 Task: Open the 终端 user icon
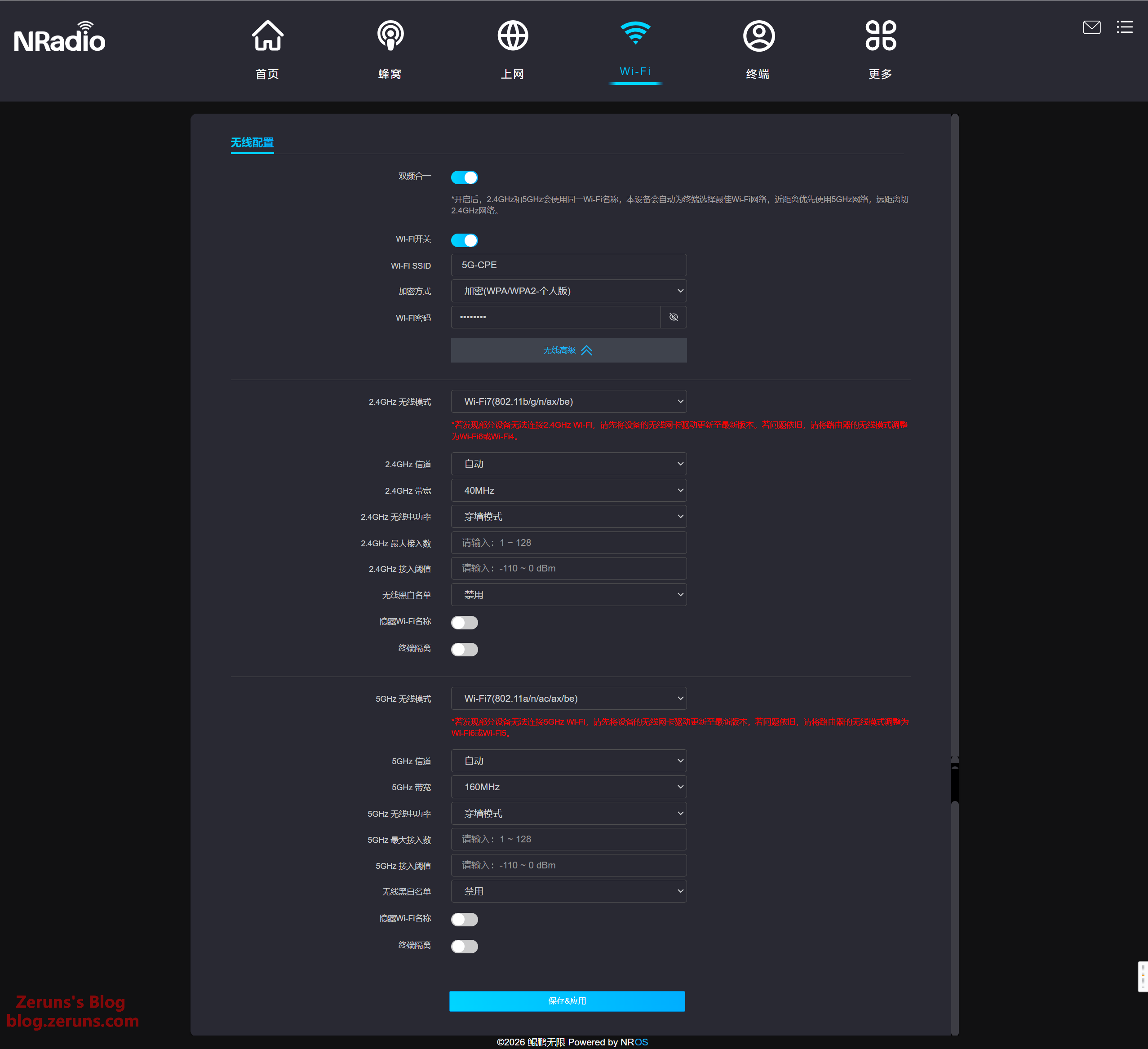tap(758, 37)
